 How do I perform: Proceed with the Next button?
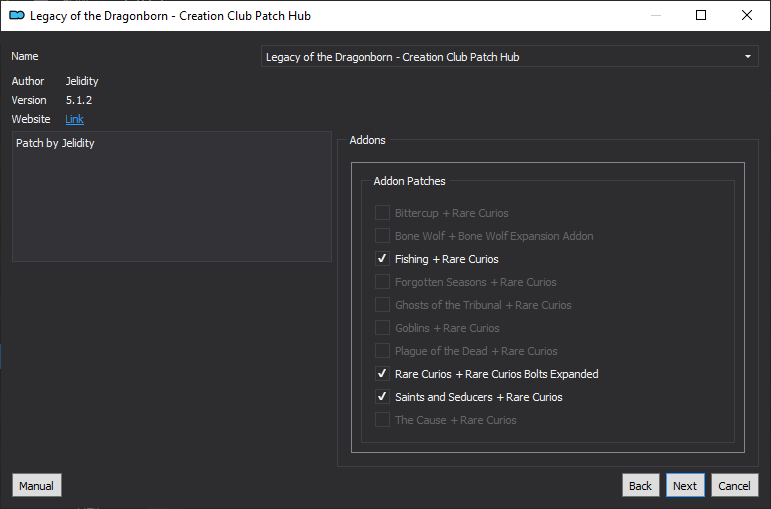point(685,486)
